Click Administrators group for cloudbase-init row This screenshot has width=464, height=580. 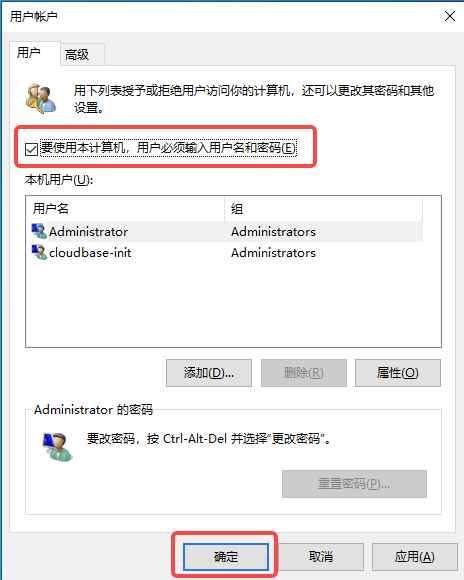(x=273, y=253)
